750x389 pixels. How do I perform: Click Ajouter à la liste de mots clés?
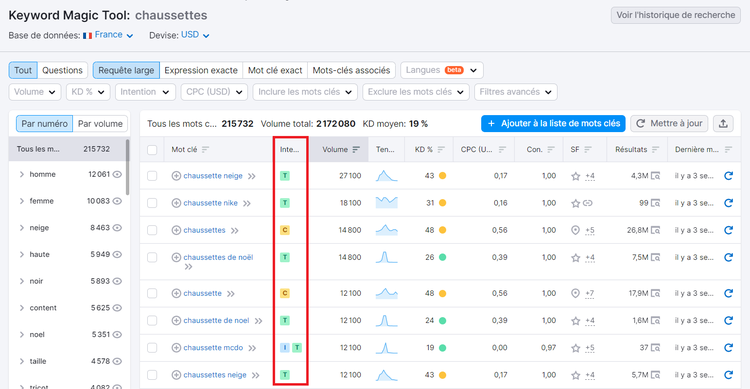(x=553, y=123)
